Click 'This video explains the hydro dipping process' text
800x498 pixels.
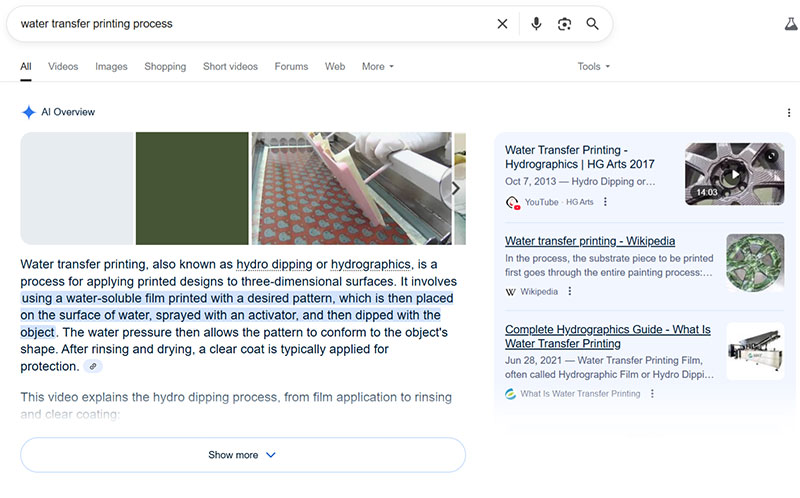(x=148, y=397)
